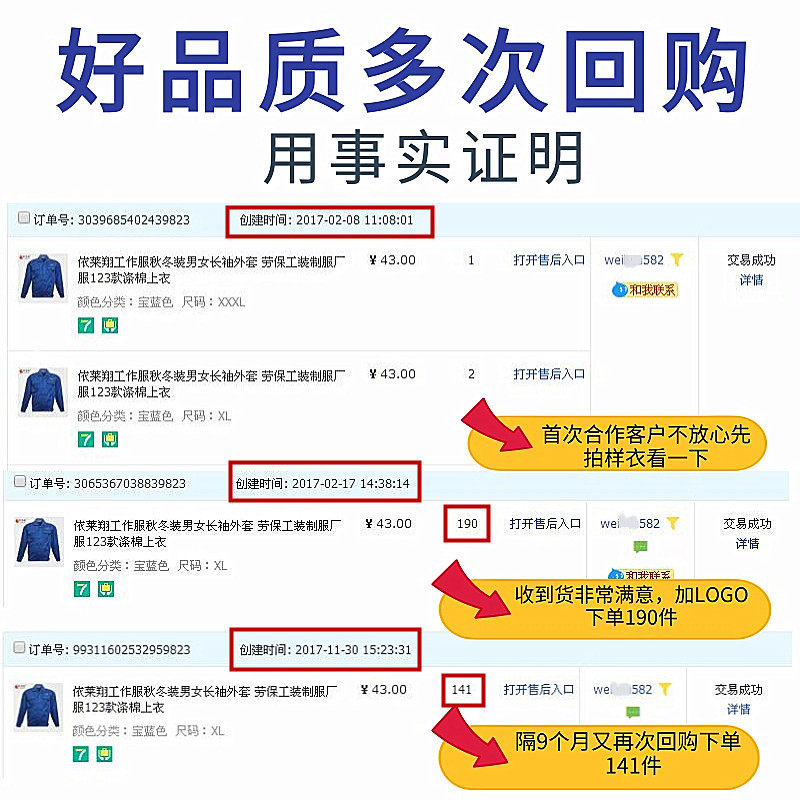Open 详情 link of the first order
This screenshot has width=800, height=800.
751,280
